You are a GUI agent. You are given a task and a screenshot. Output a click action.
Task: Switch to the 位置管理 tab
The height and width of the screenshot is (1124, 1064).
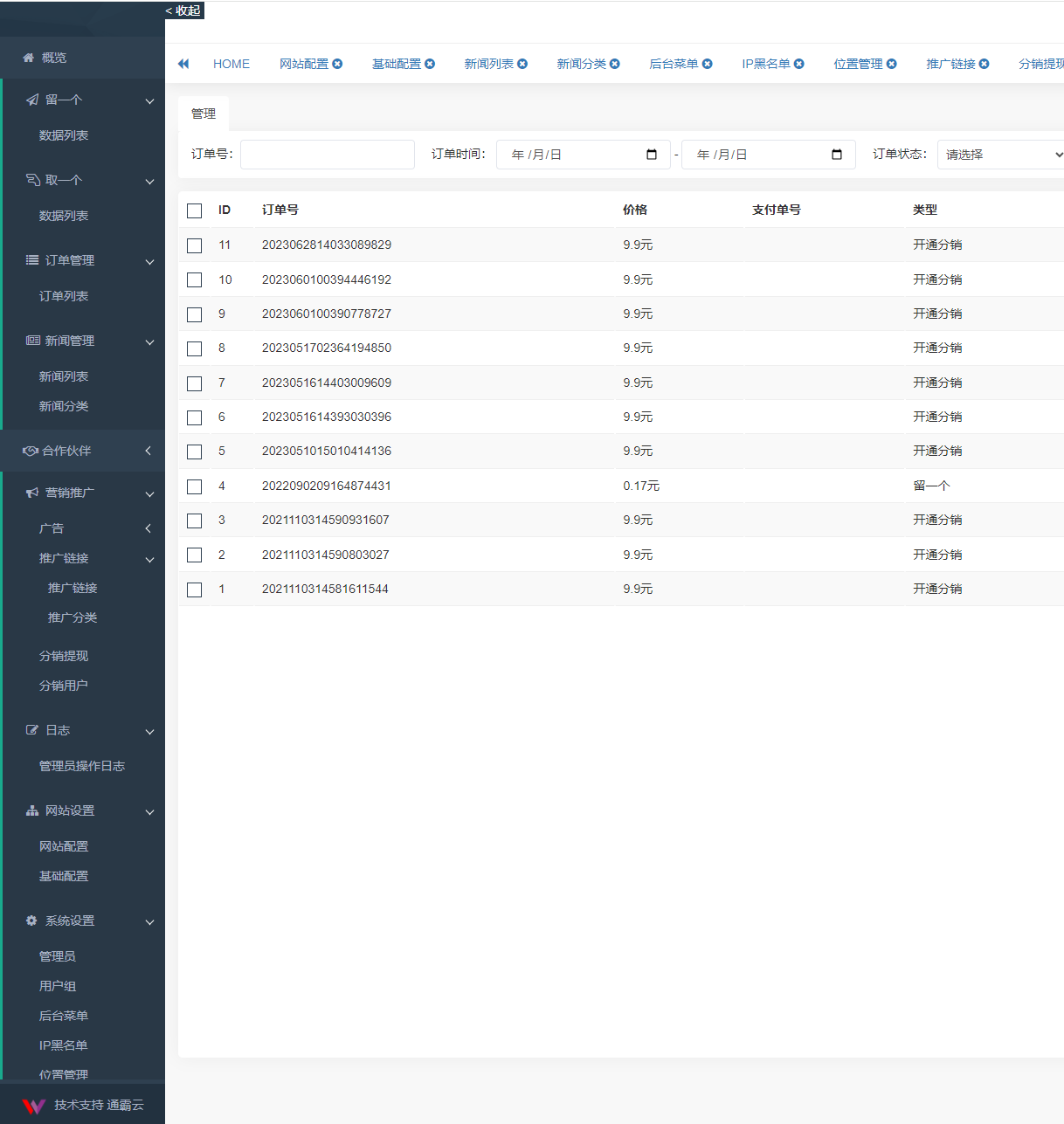[x=857, y=64]
